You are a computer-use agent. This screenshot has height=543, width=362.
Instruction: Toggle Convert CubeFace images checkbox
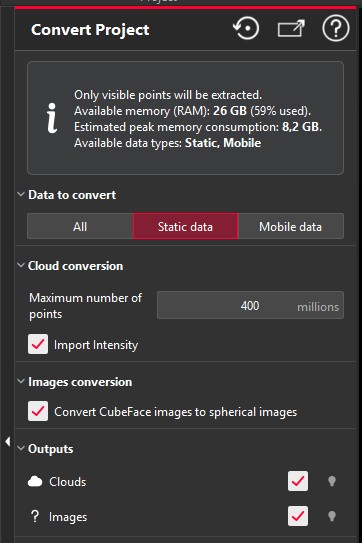click(x=38, y=411)
